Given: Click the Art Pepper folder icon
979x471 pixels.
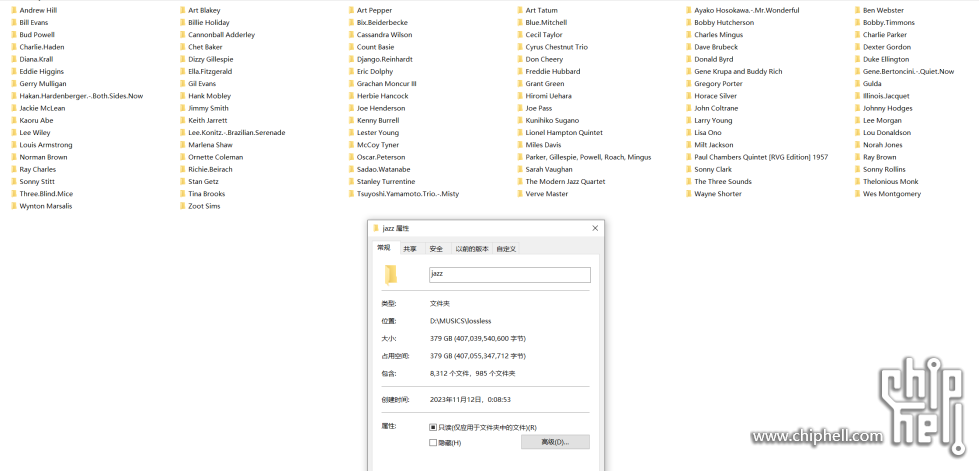Looking at the screenshot, I should coord(351,10).
